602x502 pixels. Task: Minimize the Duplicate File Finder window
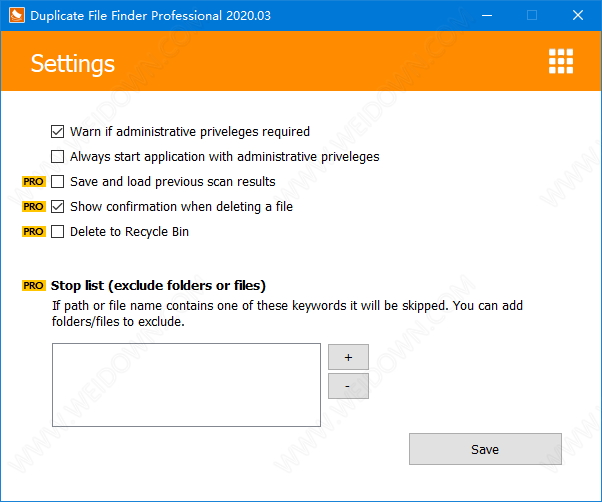(487, 15)
